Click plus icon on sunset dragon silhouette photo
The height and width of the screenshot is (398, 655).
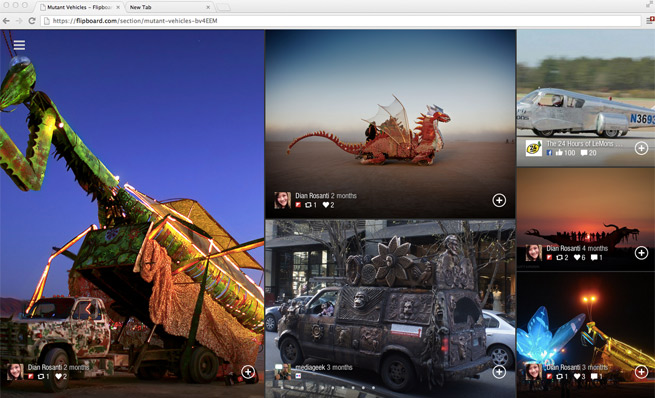click(x=641, y=253)
